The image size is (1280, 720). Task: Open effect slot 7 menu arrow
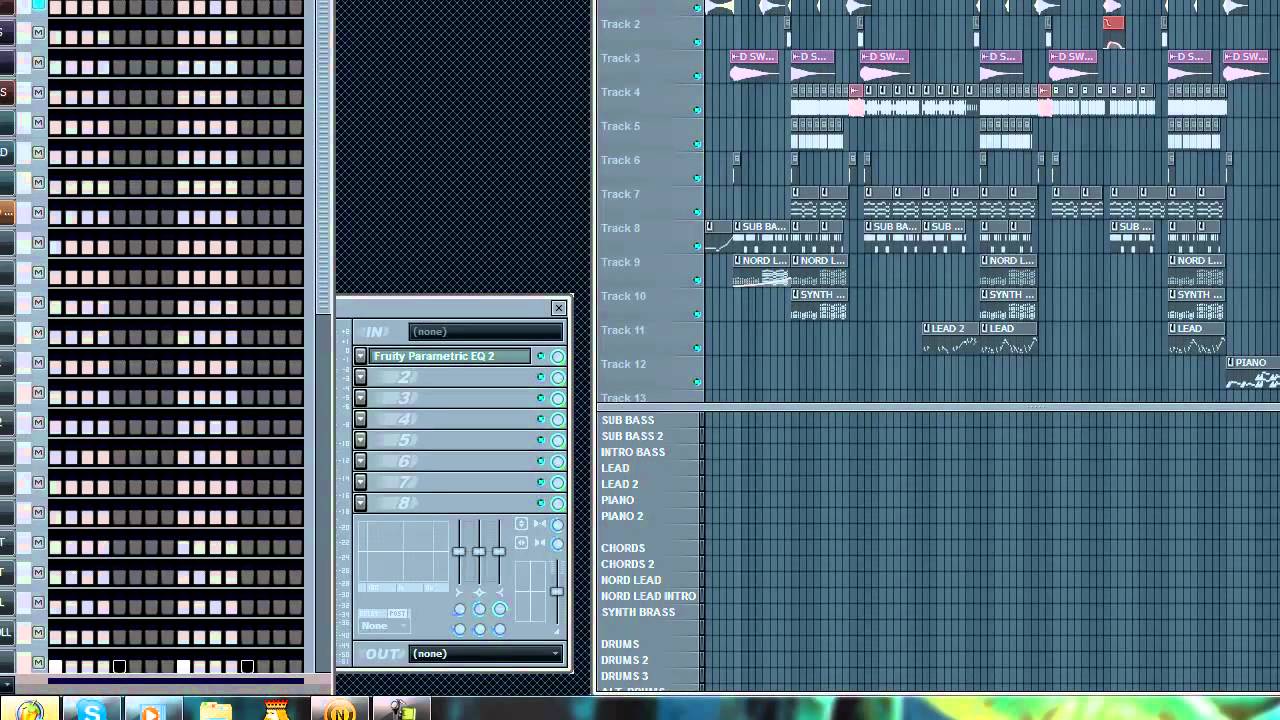coord(361,482)
